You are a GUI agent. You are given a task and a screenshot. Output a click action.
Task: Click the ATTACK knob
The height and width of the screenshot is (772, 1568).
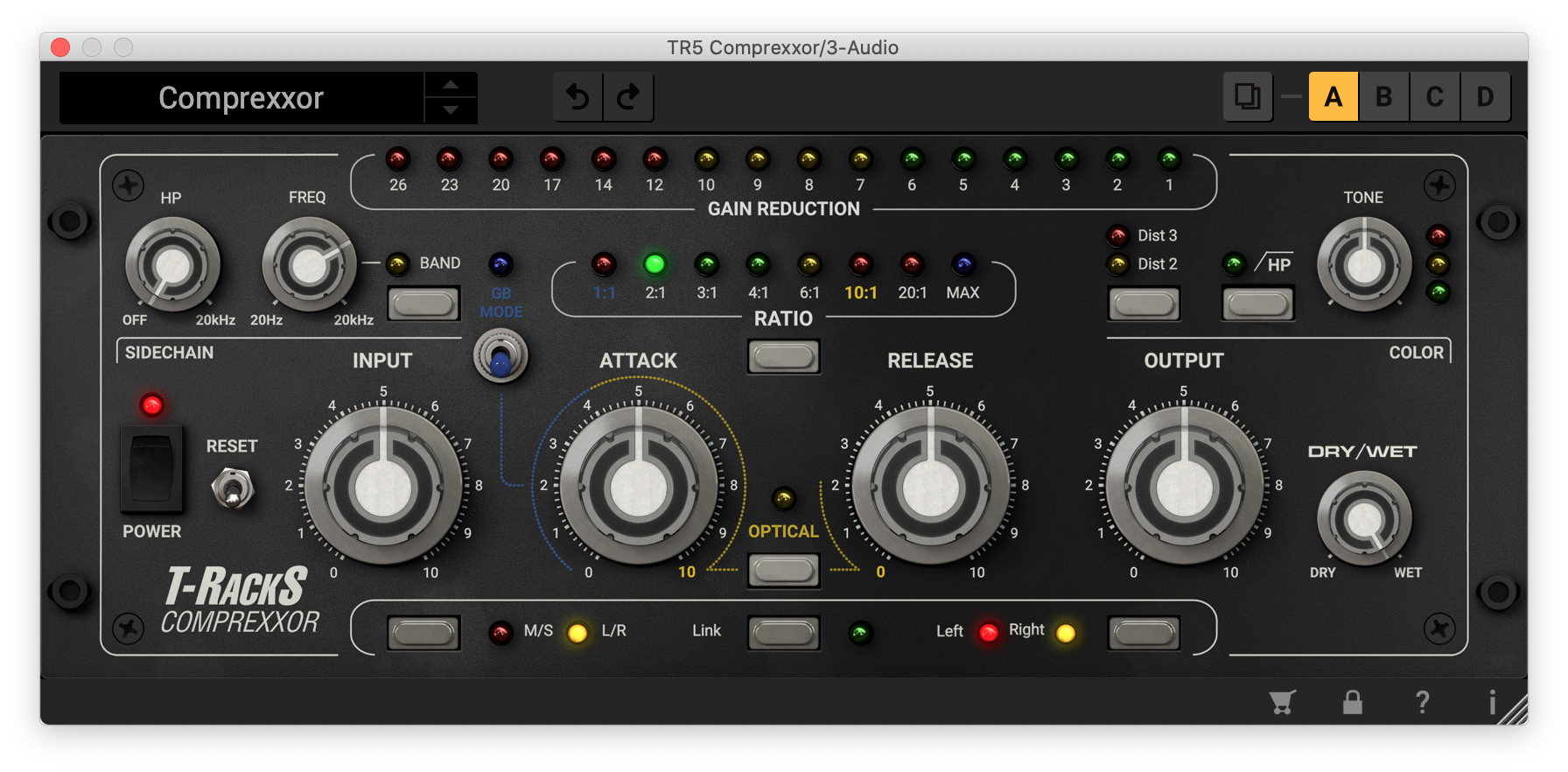pos(639,487)
